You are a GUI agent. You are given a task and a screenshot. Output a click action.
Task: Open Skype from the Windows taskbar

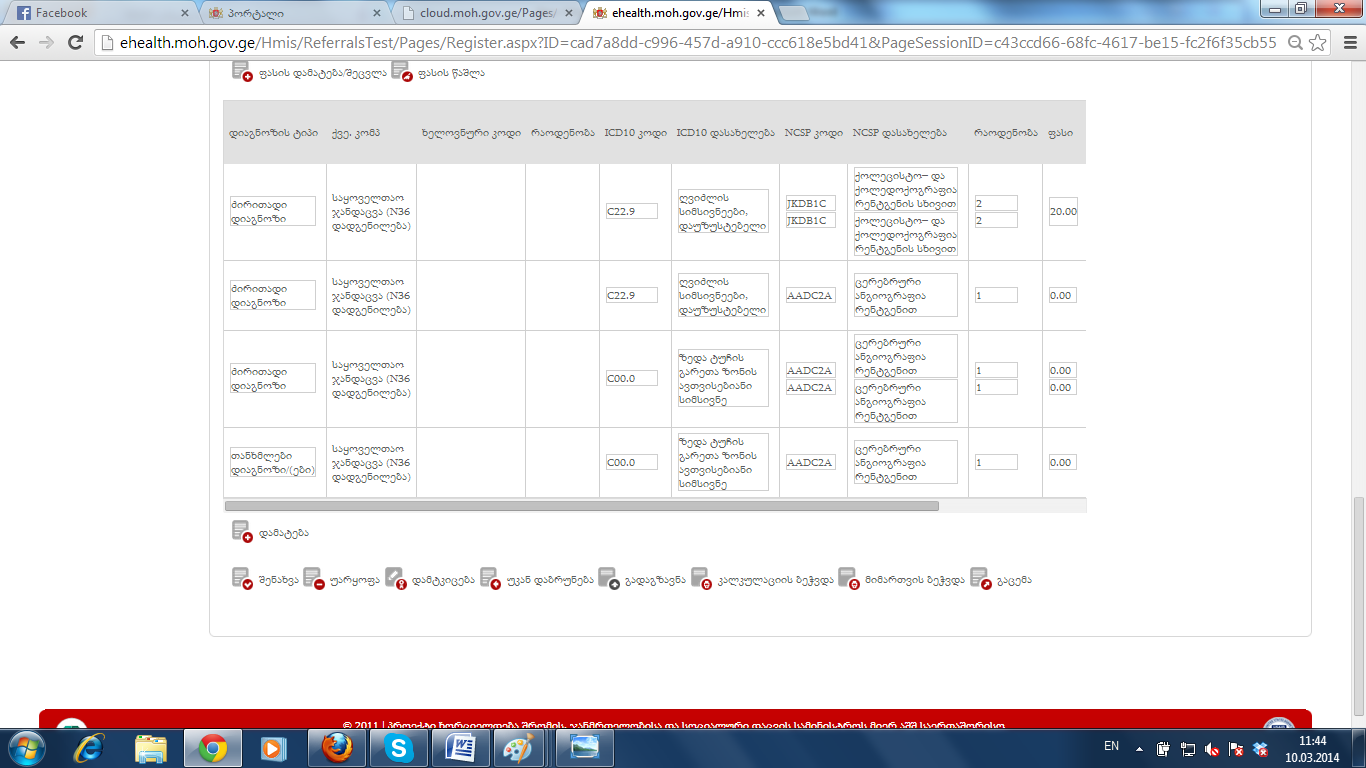[399, 747]
